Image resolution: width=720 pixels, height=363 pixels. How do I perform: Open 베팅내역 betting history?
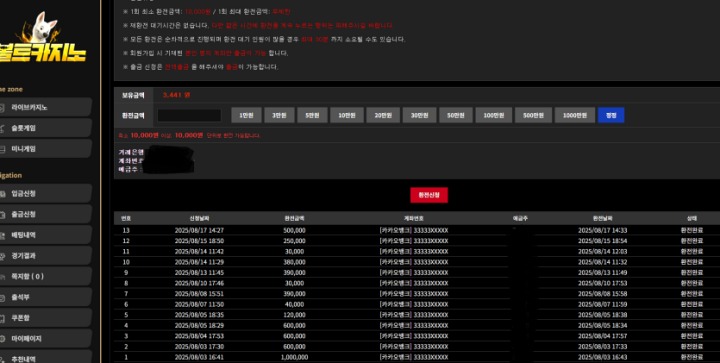[45, 235]
